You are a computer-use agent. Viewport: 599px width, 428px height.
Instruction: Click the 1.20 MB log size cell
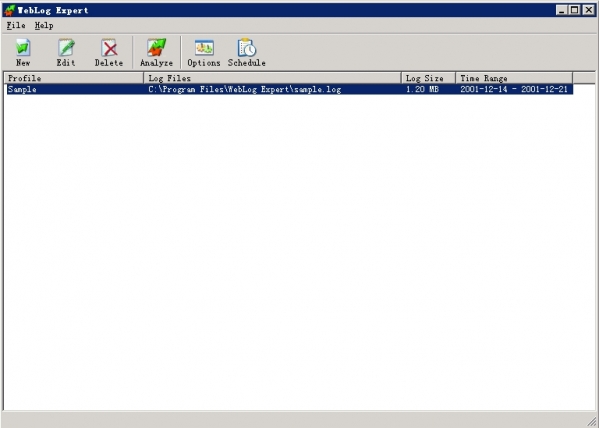click(422, 89)
